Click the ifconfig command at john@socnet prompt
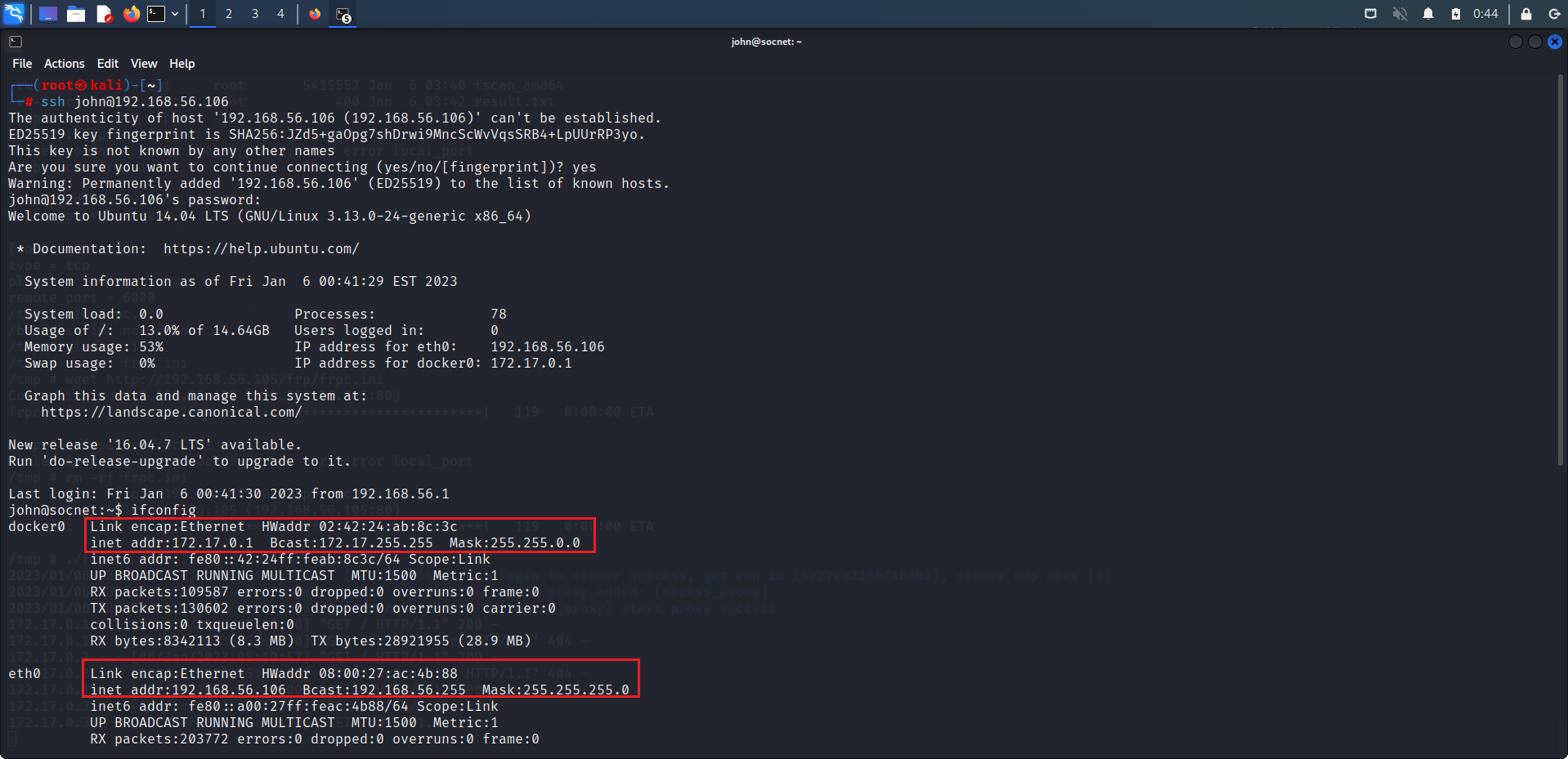The image size is (1568, 759). [164, 510]
